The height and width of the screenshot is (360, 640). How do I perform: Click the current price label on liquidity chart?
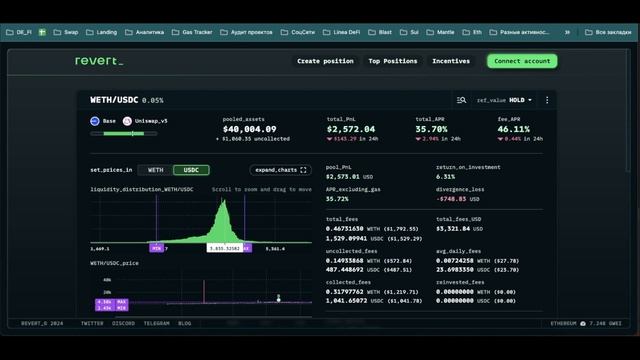(225, 248)
